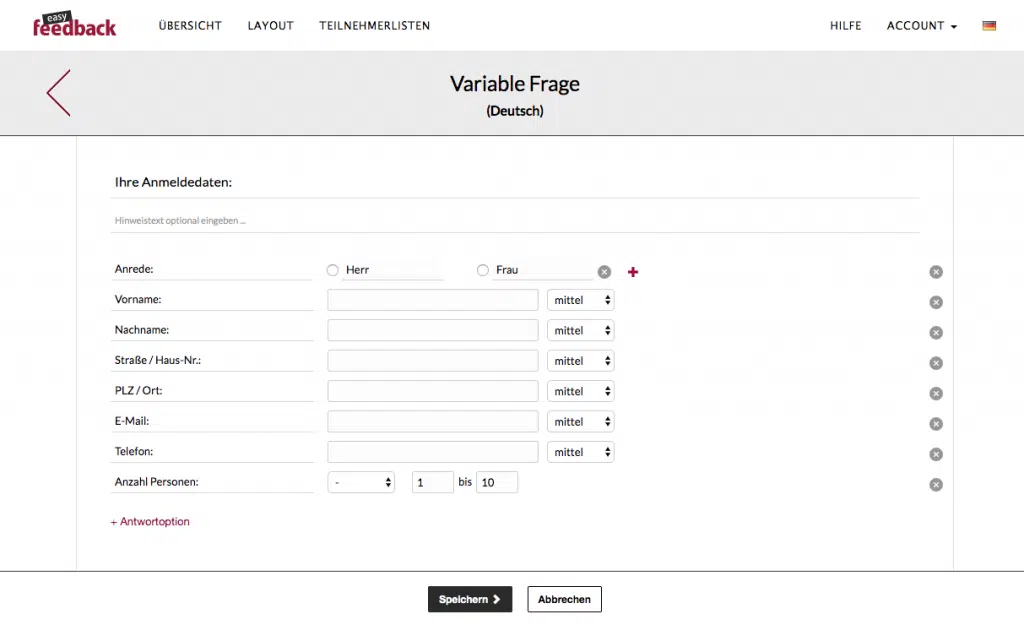Edit the Straße / Haus-Nr. label
Screen dimensions: 1024x625
pos(212,361)
